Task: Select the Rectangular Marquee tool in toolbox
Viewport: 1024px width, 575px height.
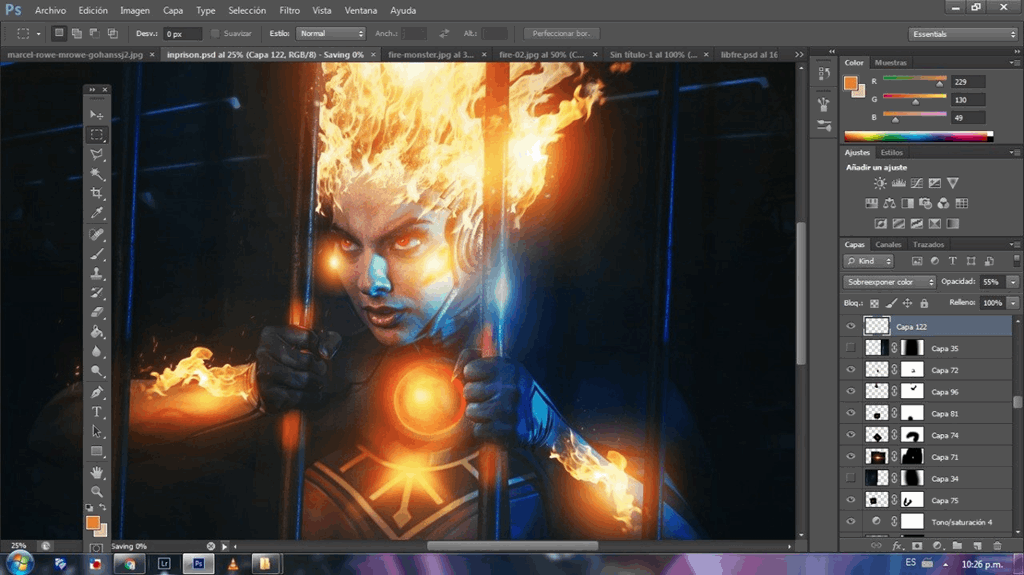Action: click(97, 135)
